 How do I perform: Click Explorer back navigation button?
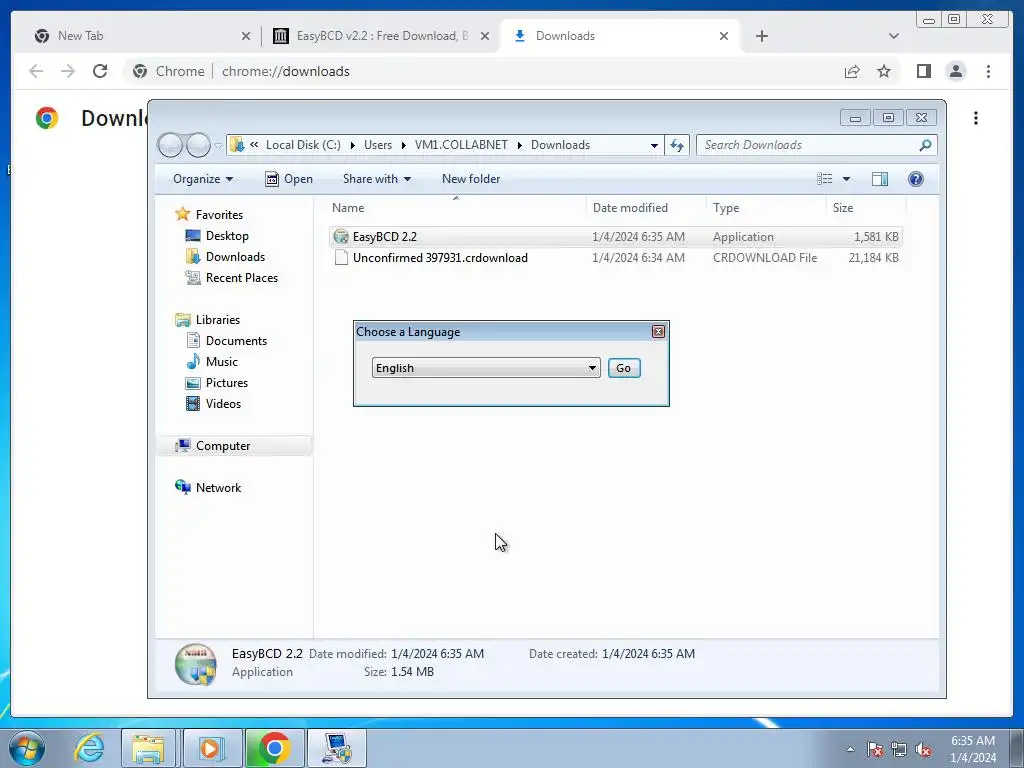pos(170,145)
